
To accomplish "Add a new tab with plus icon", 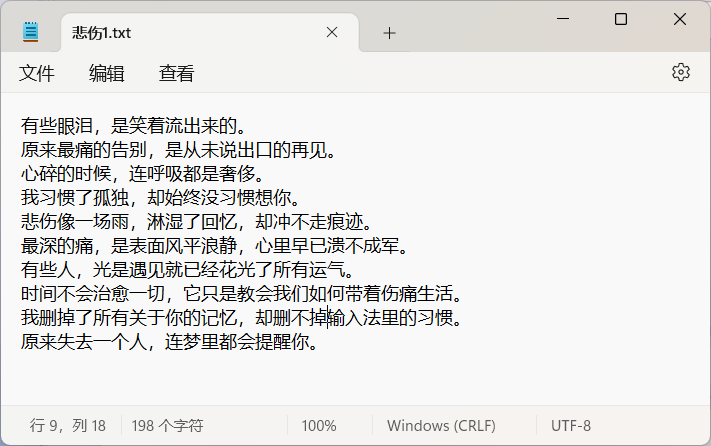I will point(389,33).
